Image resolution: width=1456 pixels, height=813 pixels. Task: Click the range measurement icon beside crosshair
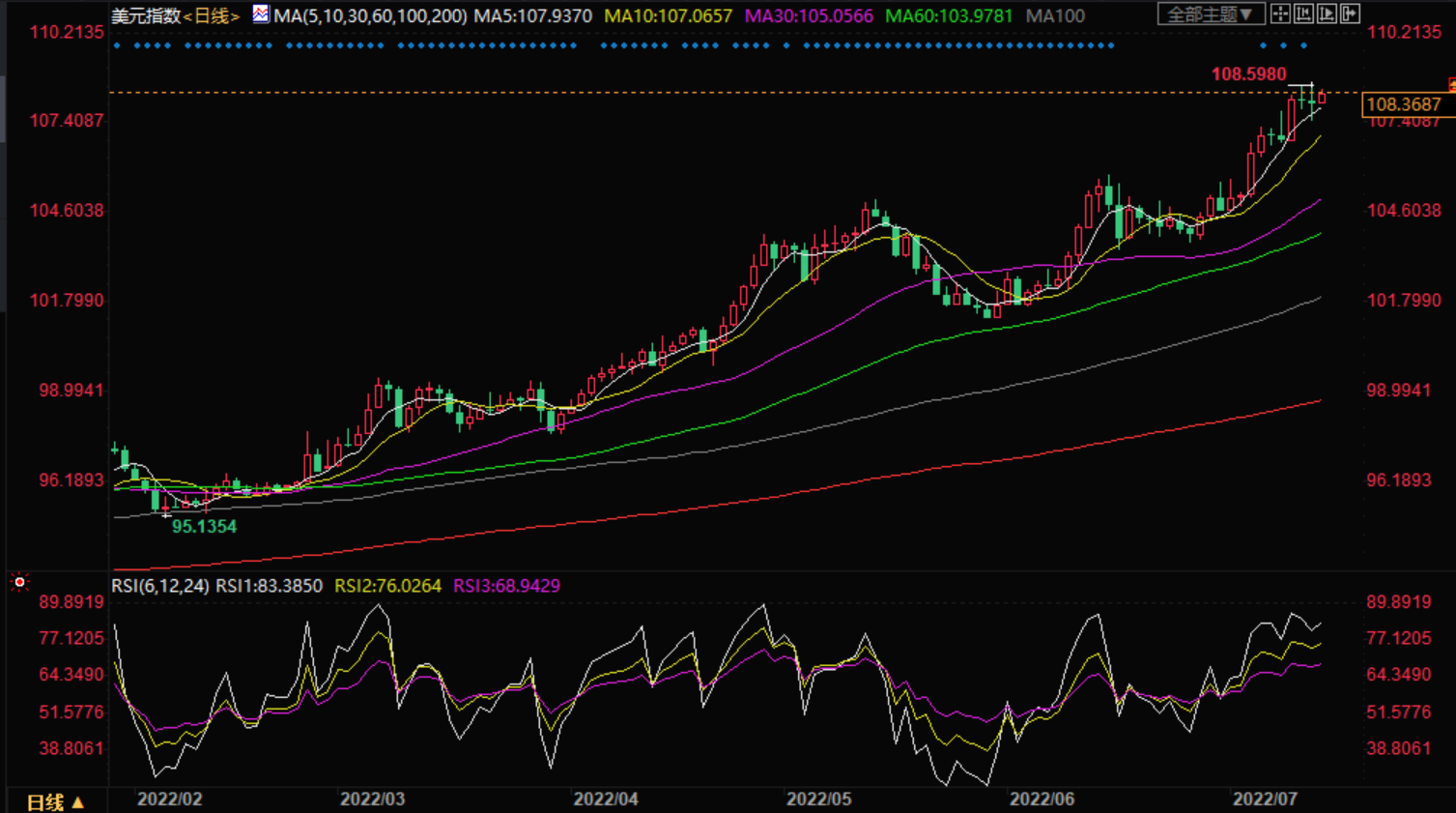[1303, 14]
